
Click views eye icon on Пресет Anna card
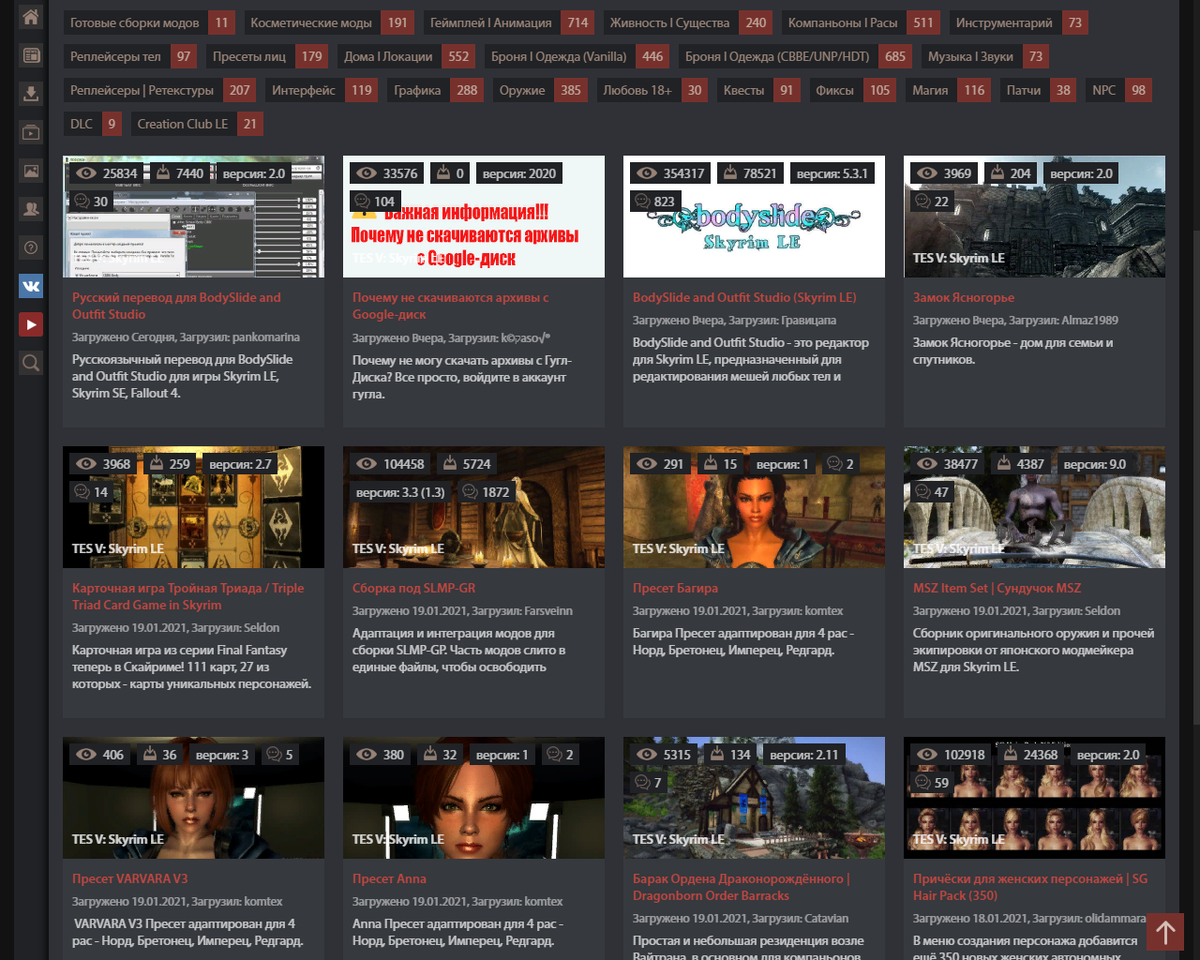tap(366, 755)
